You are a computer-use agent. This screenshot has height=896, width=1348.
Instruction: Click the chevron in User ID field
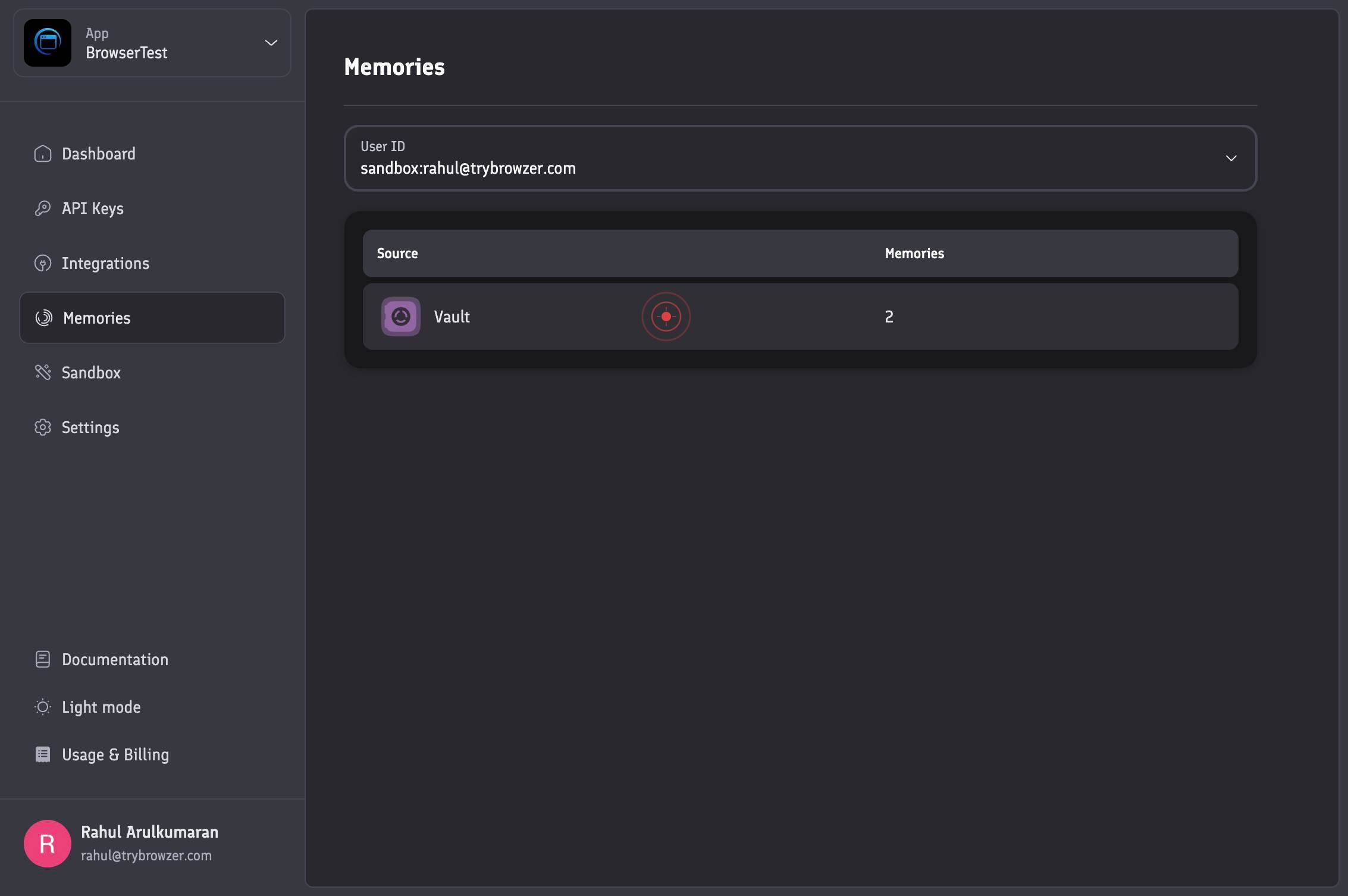pos(1231,158)
